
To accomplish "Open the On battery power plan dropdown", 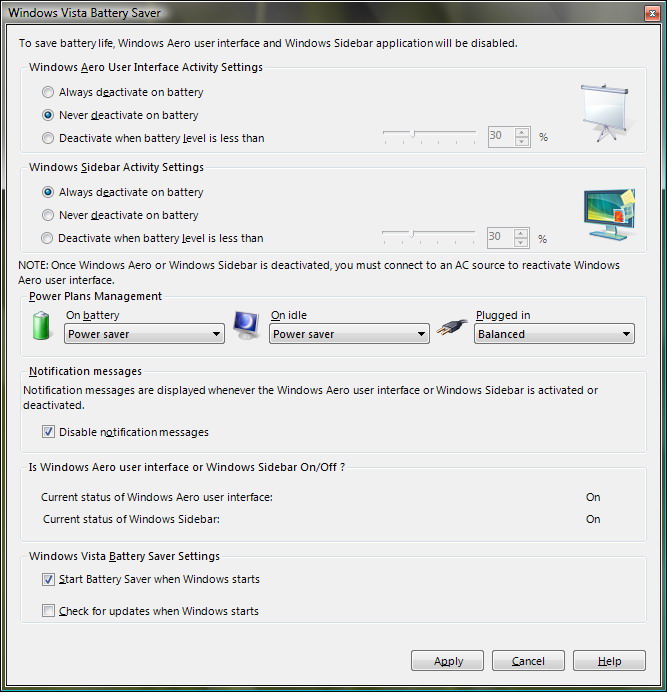I will pos(144,334).
